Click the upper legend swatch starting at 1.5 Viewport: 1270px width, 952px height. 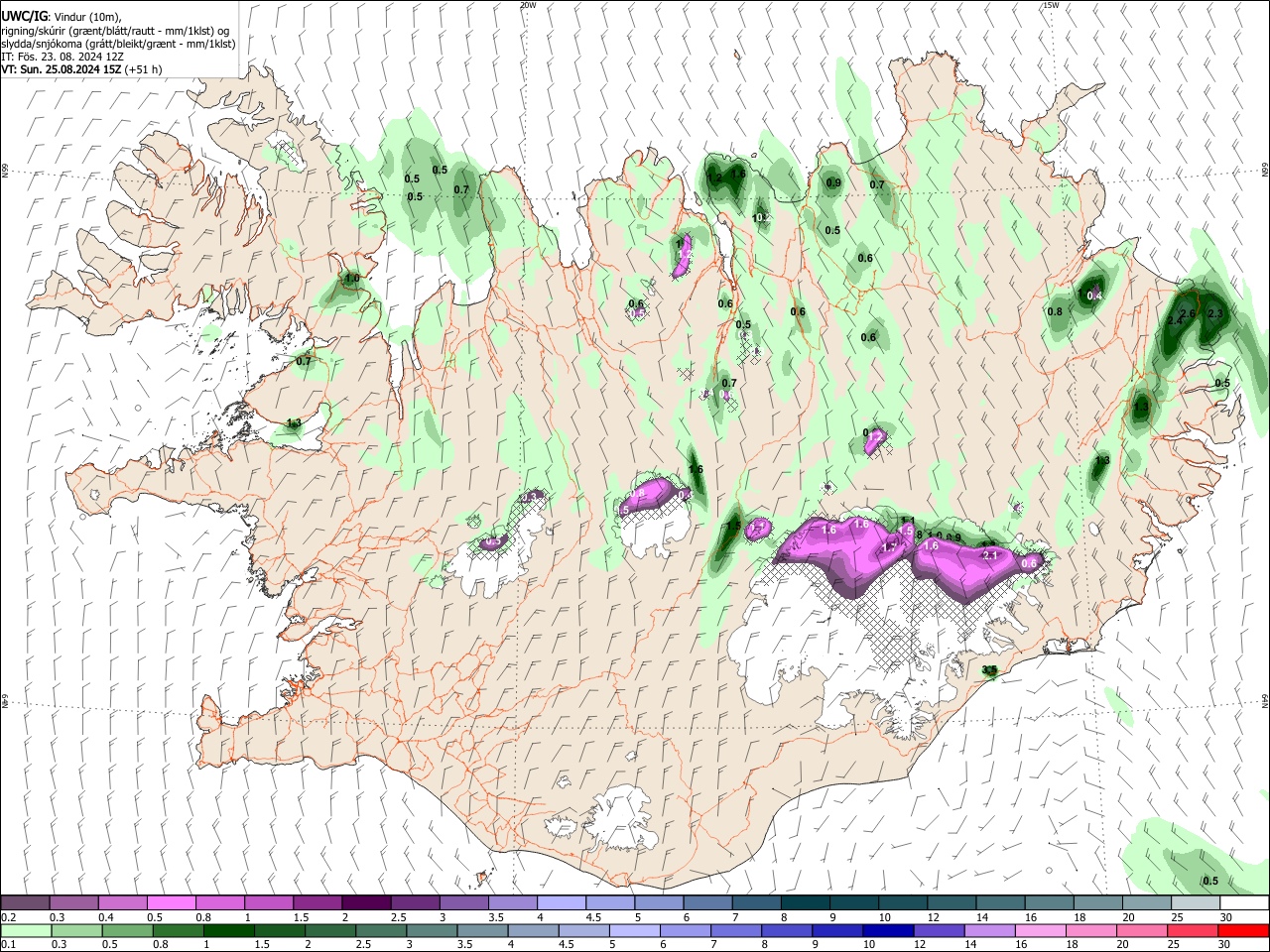point(317,902)
